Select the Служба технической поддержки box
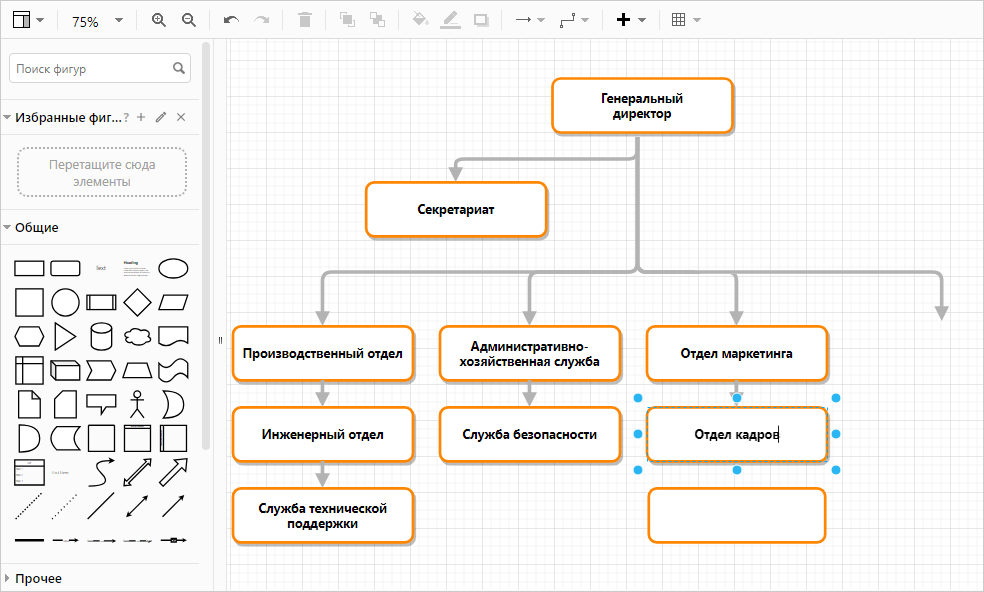This screenshot has width=984, height=592. [x=323, y=515]
